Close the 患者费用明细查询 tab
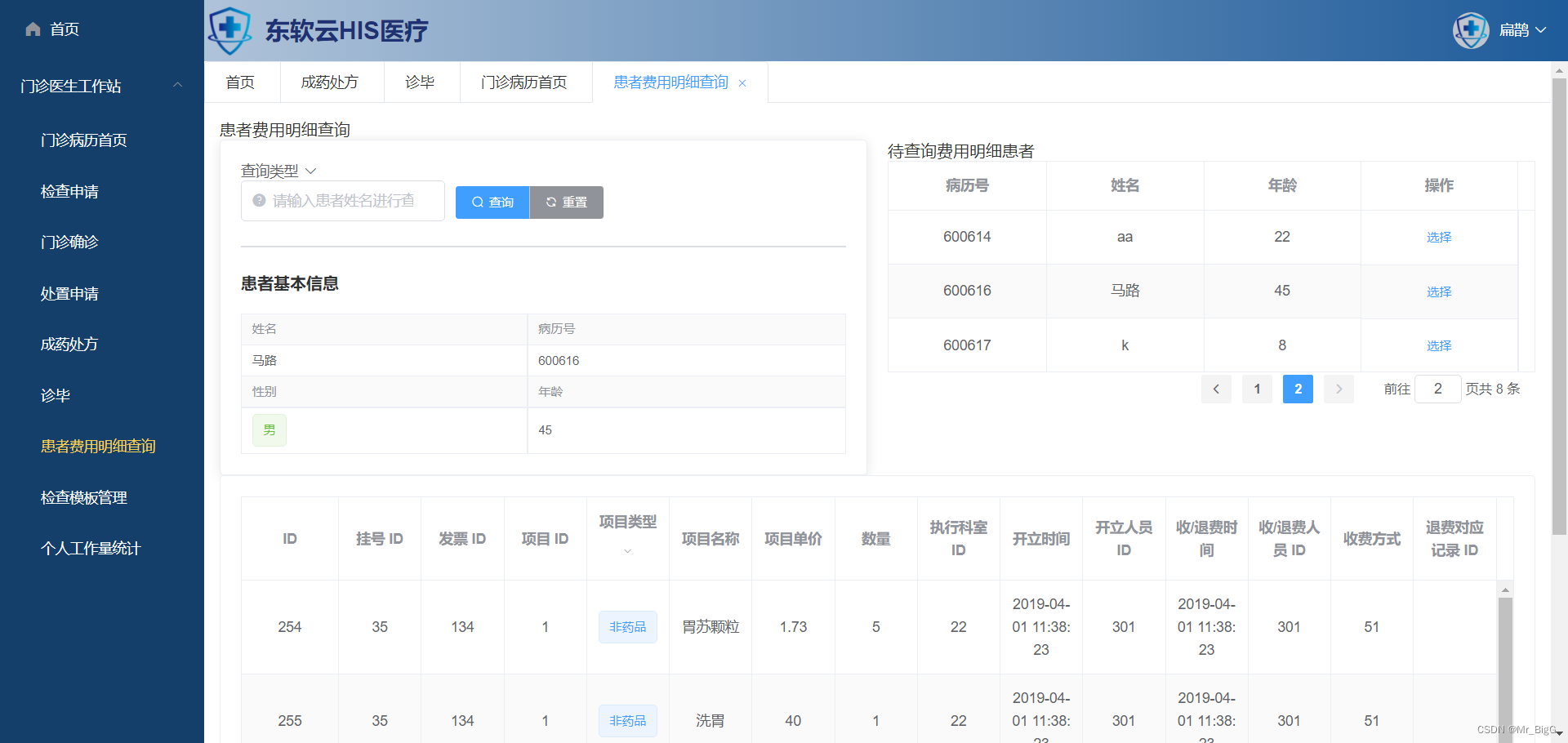The width and height of the screenshot is (1568, 743). (x=742, y=83)
